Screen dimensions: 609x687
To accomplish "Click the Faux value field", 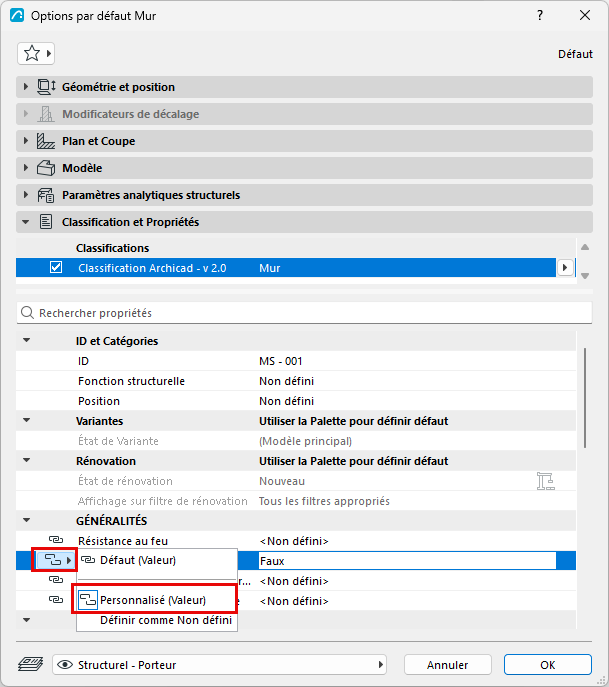I will (x=407, y=561).
